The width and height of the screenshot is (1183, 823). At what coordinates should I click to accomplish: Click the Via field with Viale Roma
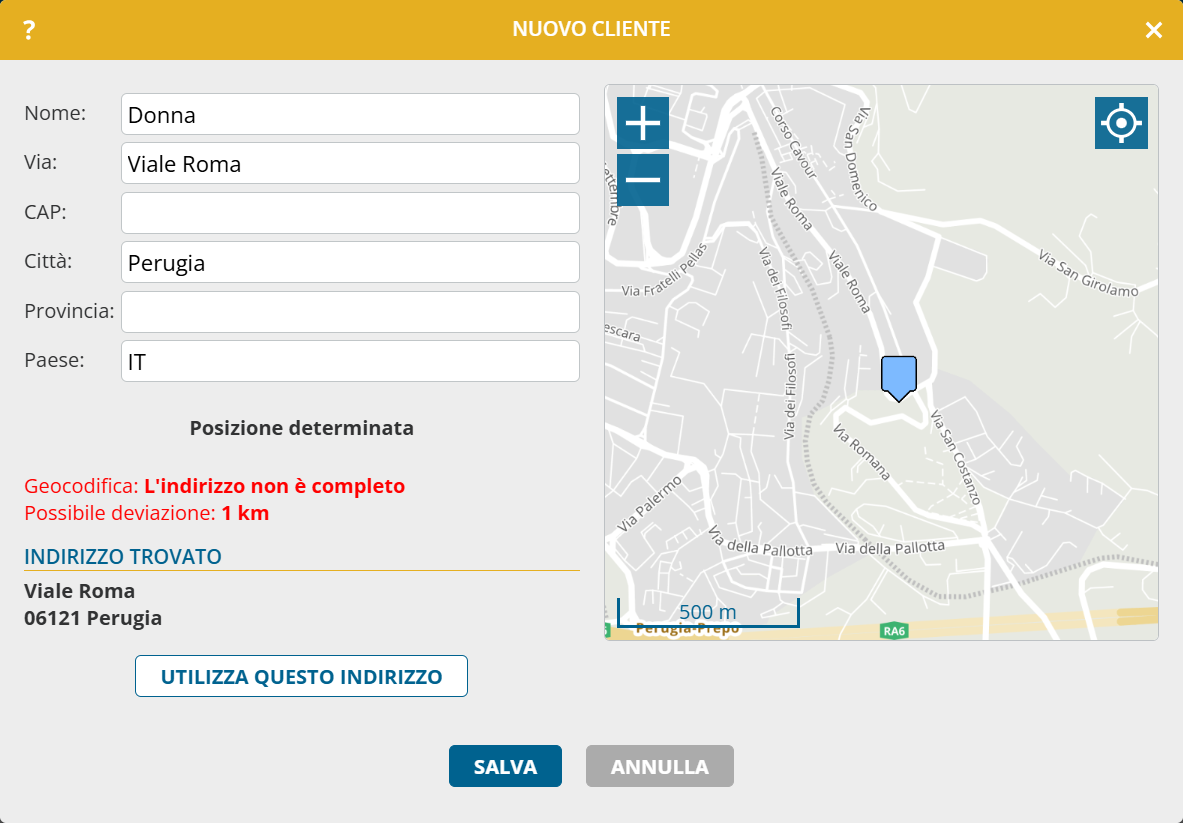click(x=350, y=163)
